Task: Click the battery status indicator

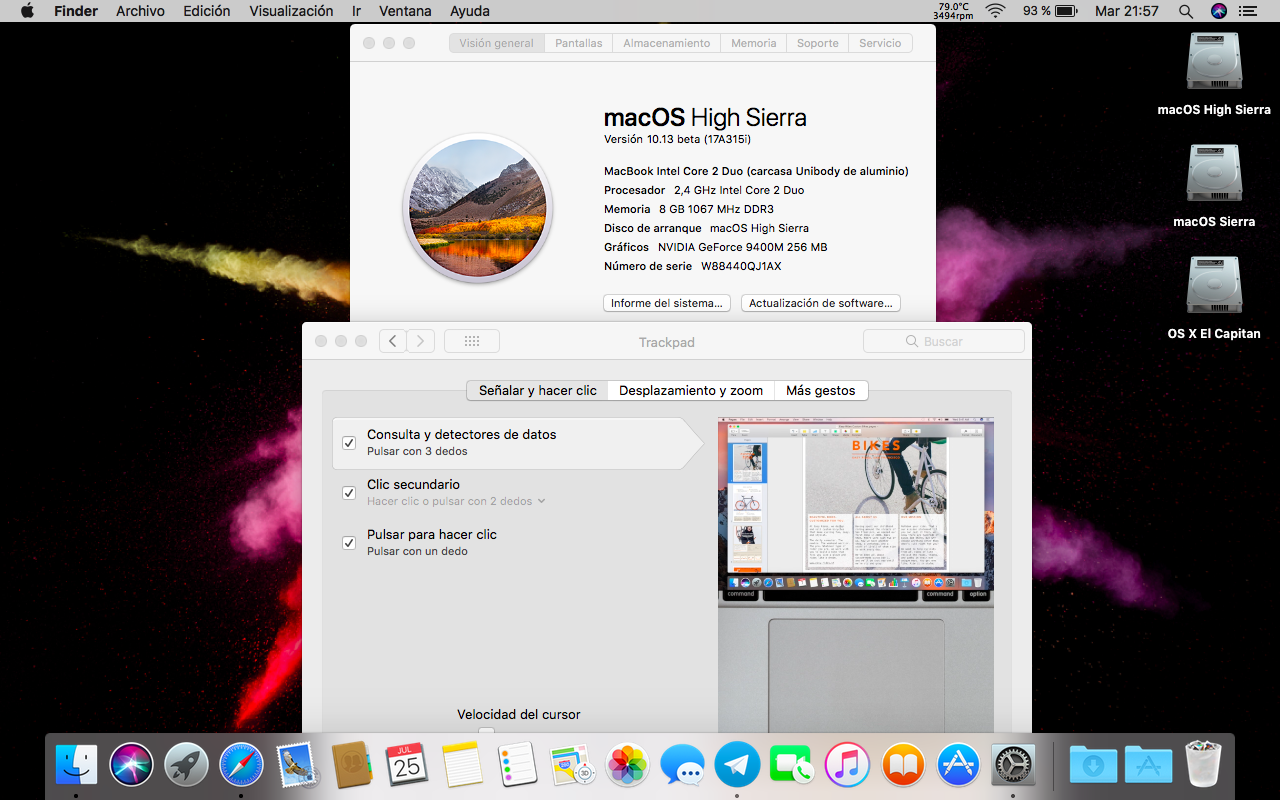Action: [x=1049, y=11]
